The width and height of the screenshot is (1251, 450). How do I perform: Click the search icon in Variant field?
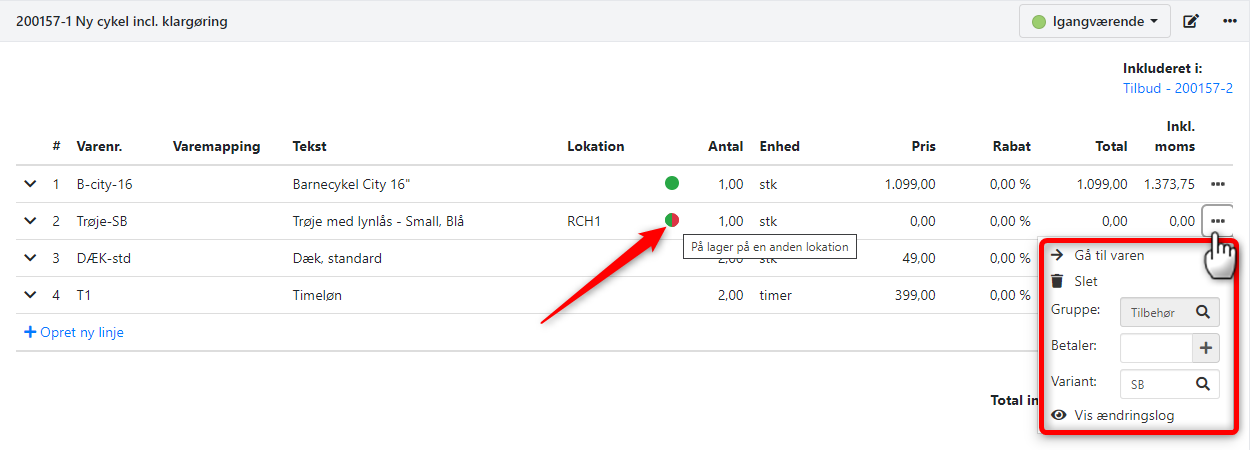click(1203, 383)
